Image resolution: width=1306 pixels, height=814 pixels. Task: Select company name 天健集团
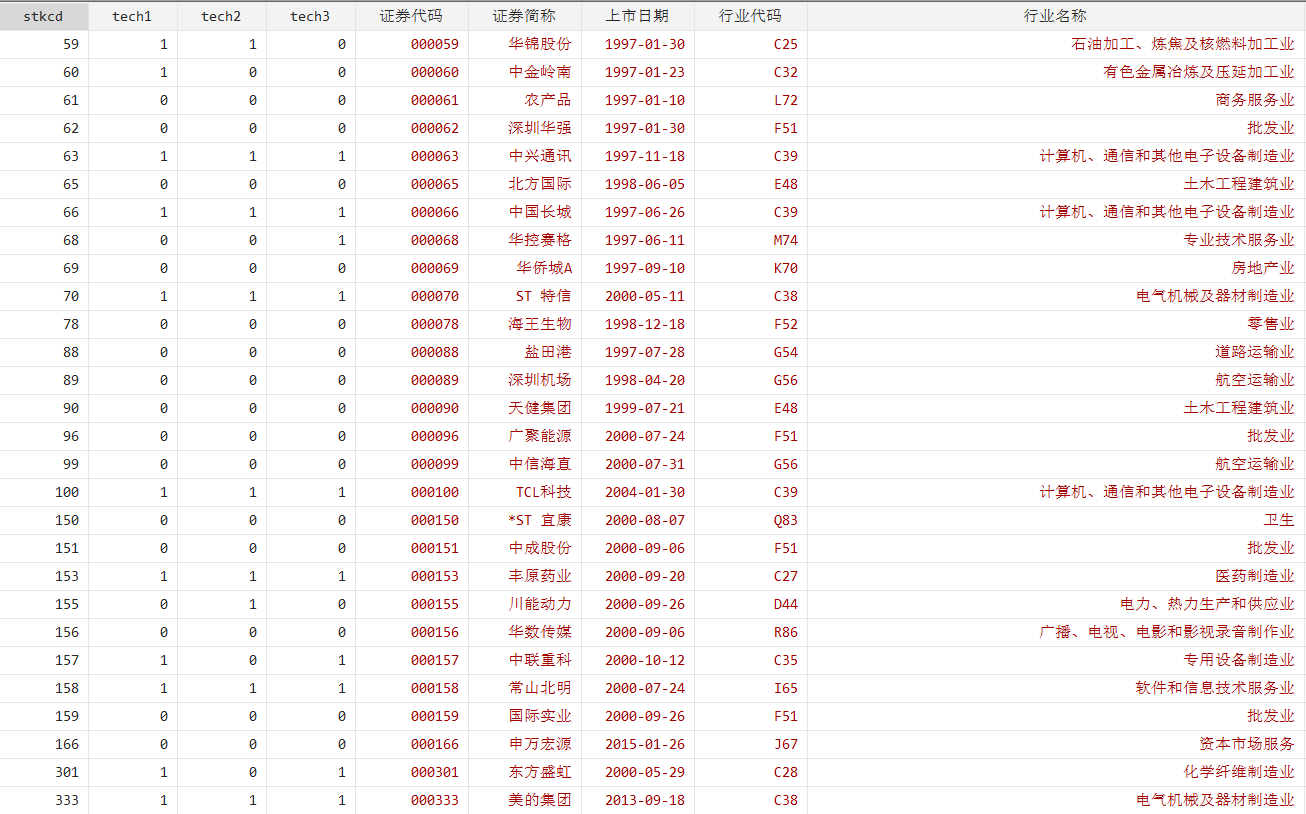540,408
